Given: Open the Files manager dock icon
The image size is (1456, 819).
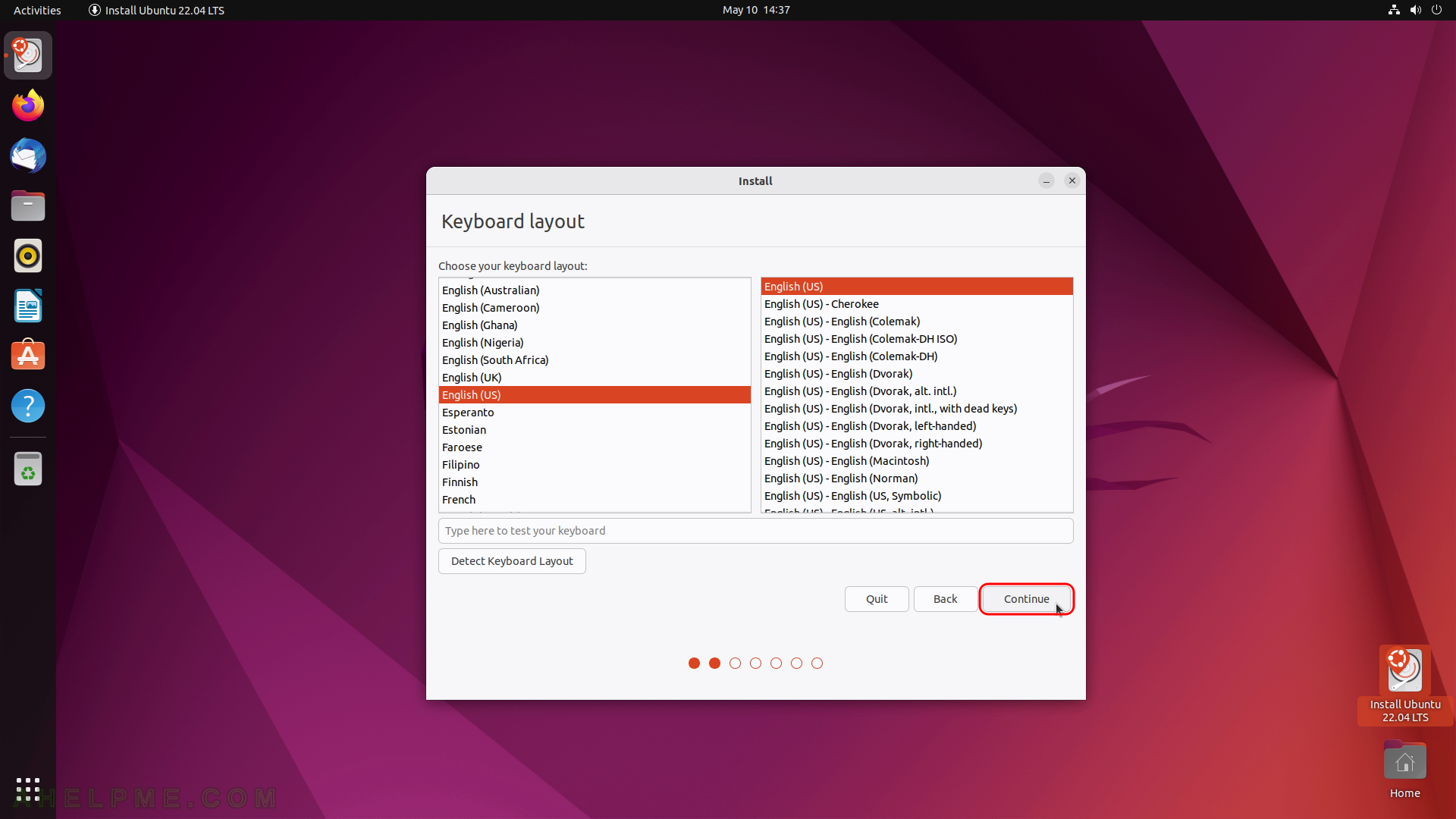Looking at the screenshot, I should point(28,206).
